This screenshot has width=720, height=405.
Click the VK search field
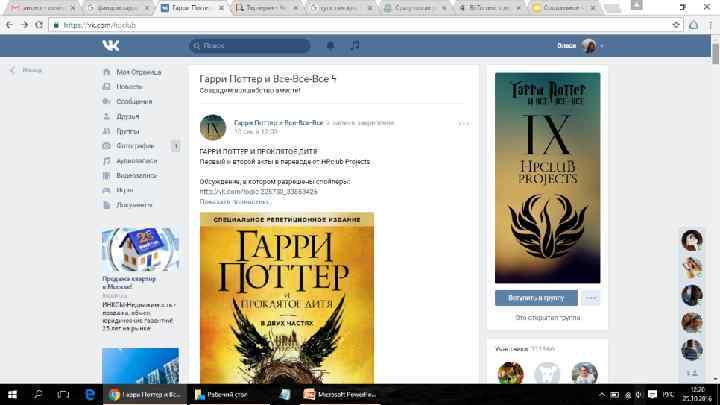coord(249,45)
